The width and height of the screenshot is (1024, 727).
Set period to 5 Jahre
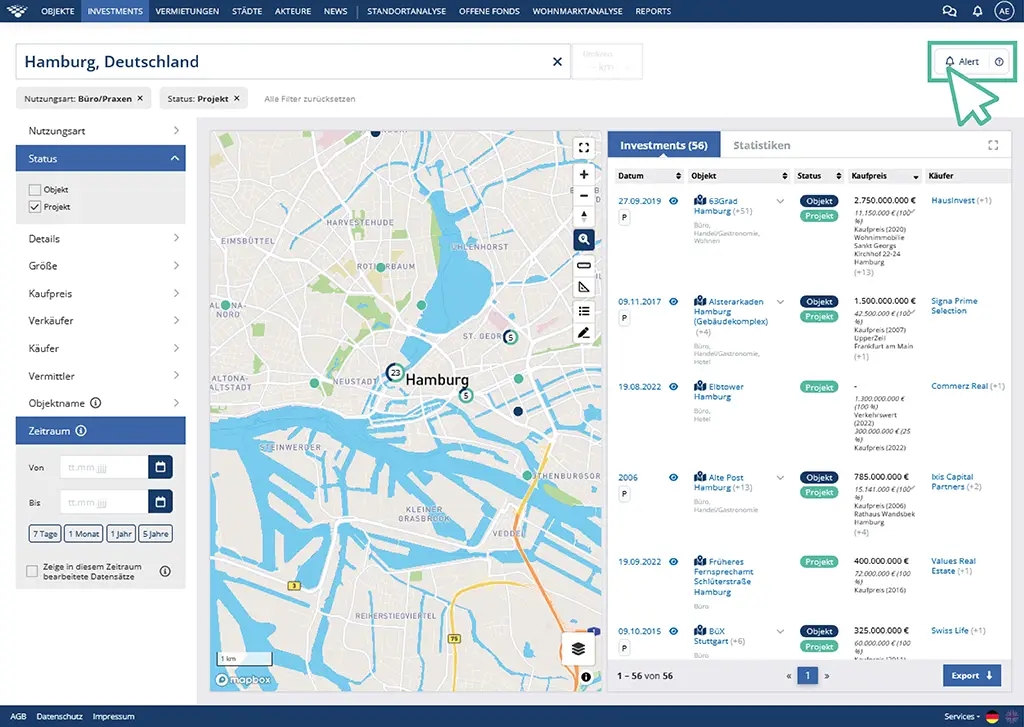(155, 534)
